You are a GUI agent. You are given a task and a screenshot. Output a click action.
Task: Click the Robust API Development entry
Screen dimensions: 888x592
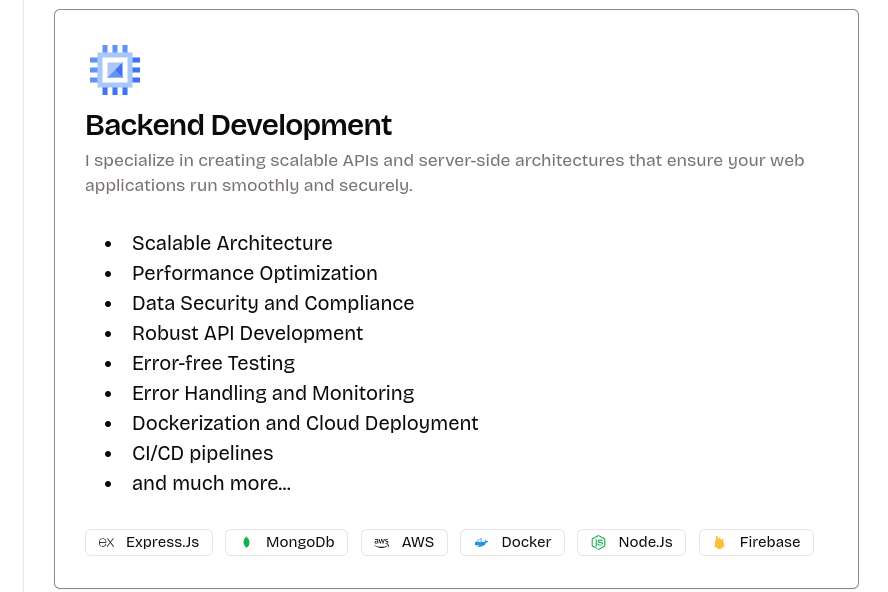click(x=247, y=333)
